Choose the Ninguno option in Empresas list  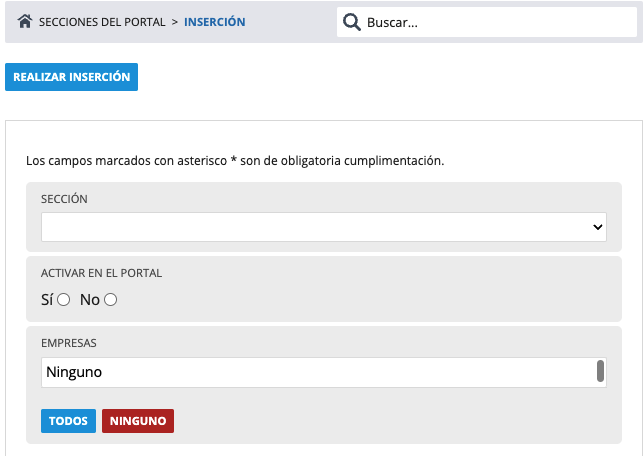[75, 373]
